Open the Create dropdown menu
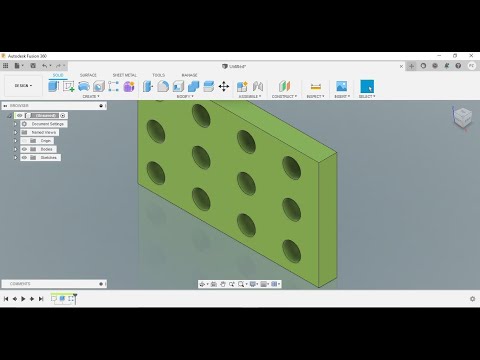Screen dimensions: 480x360 click(91, 96)
